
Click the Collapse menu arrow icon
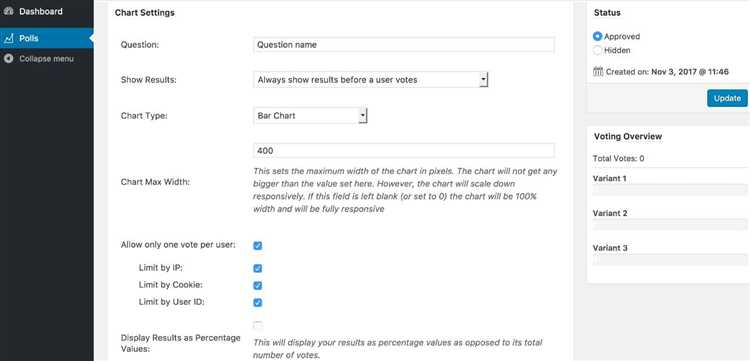8,59
